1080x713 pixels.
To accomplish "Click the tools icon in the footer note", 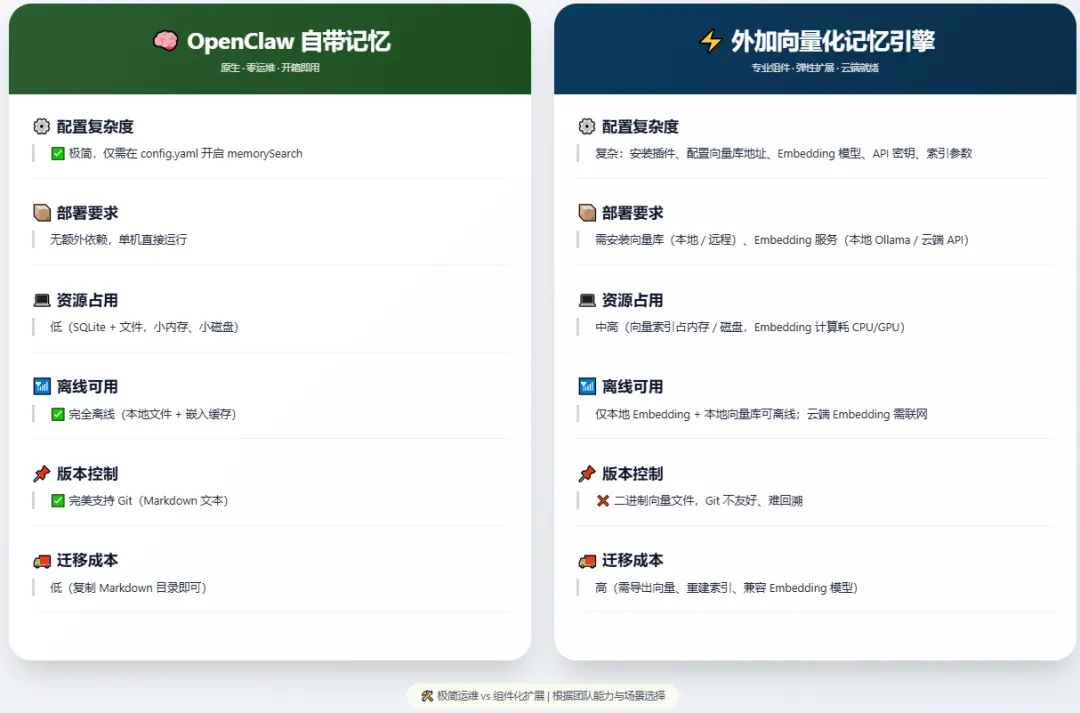I will pos(427,696).
